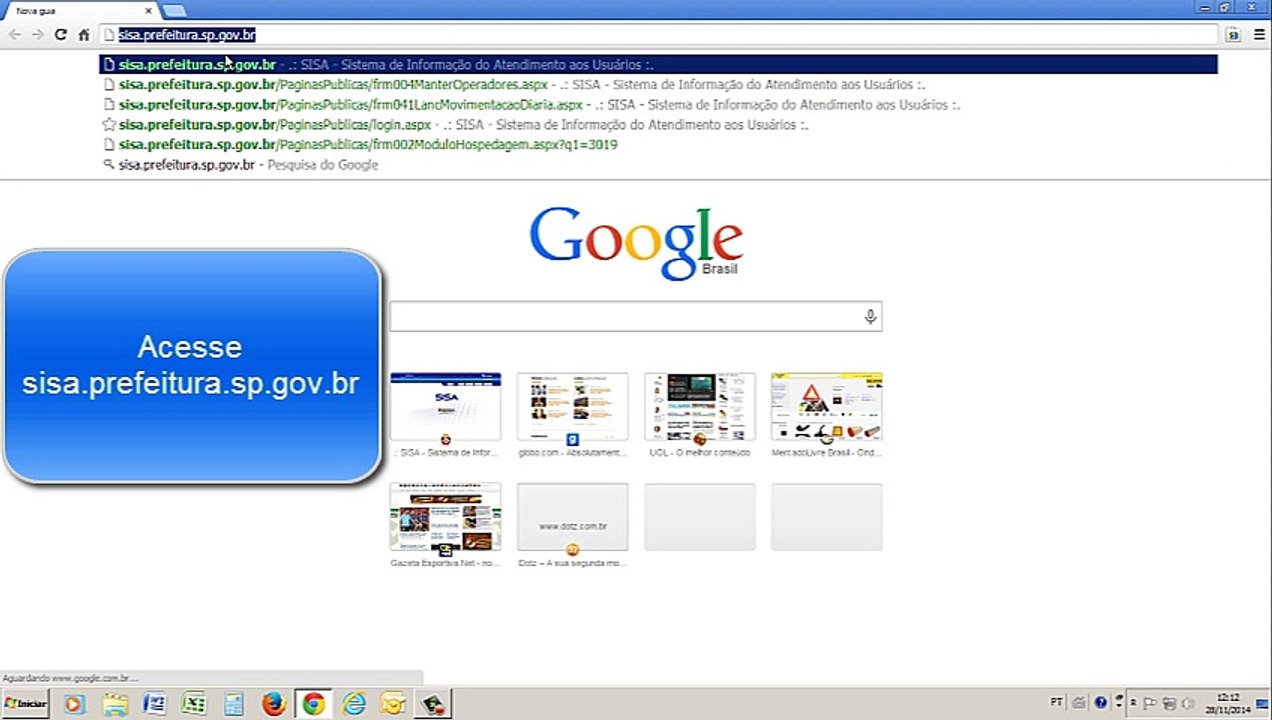Open the SISA most-visited thumbnail

click(x=445, y=407)
